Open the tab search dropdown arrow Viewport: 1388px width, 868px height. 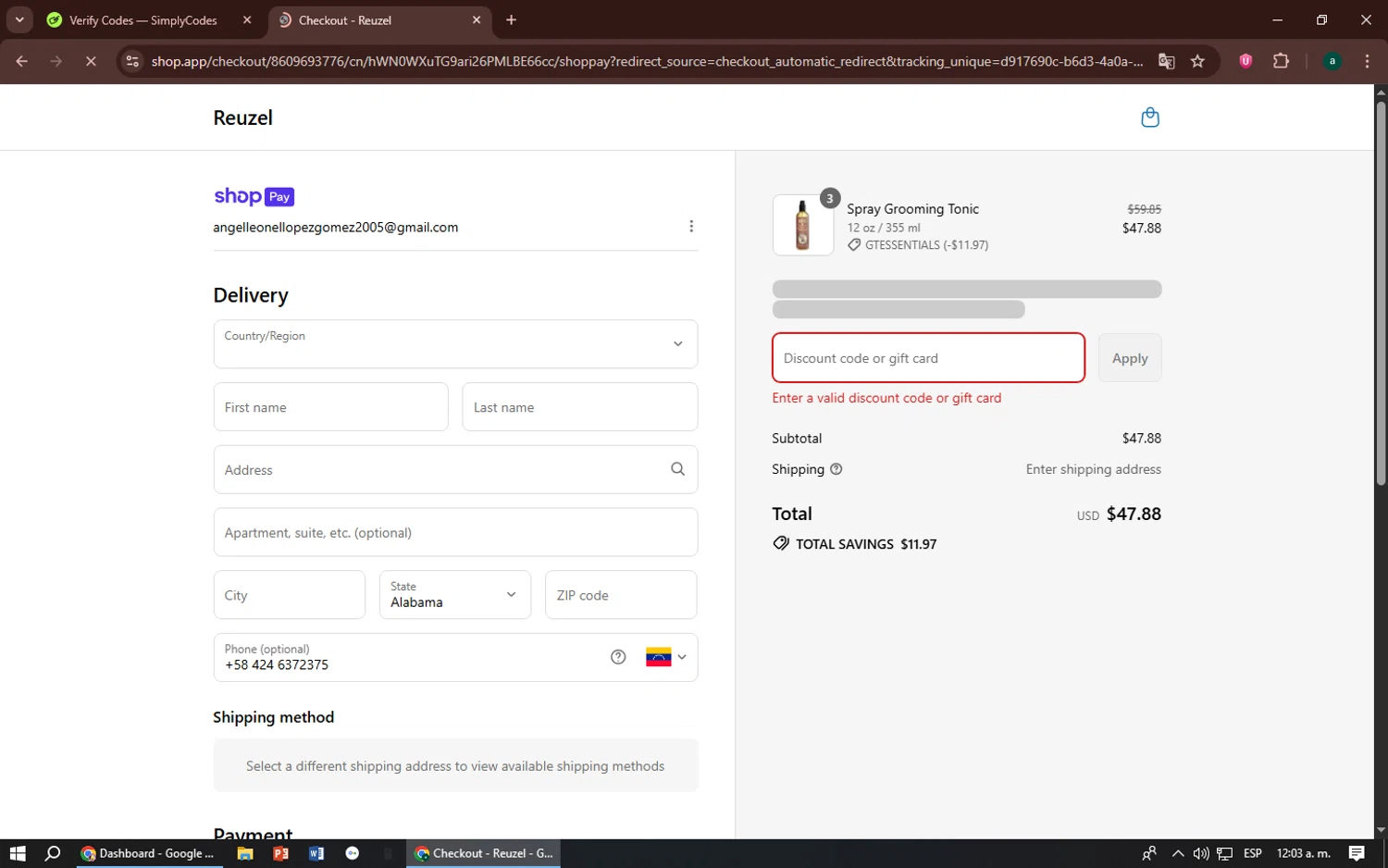pyautogui.click(x=19, y=19)
